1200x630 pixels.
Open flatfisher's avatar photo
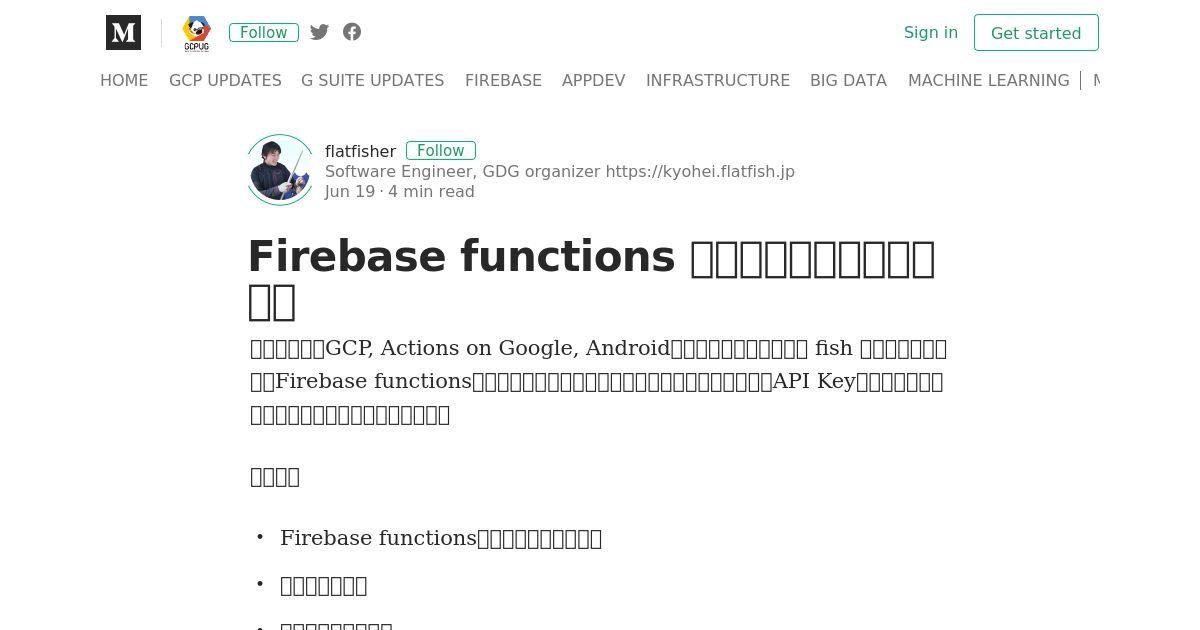pos(280,170)
